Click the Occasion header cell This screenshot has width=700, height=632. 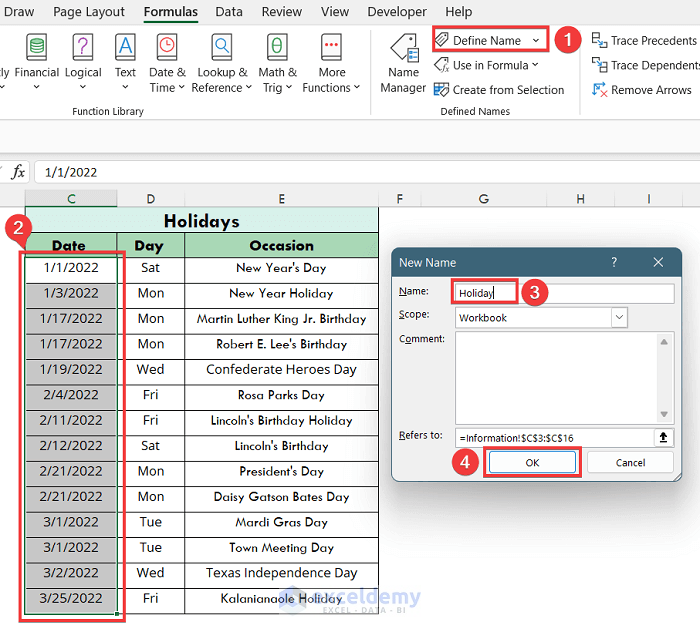pyautogui.click(x=281, y=245)
